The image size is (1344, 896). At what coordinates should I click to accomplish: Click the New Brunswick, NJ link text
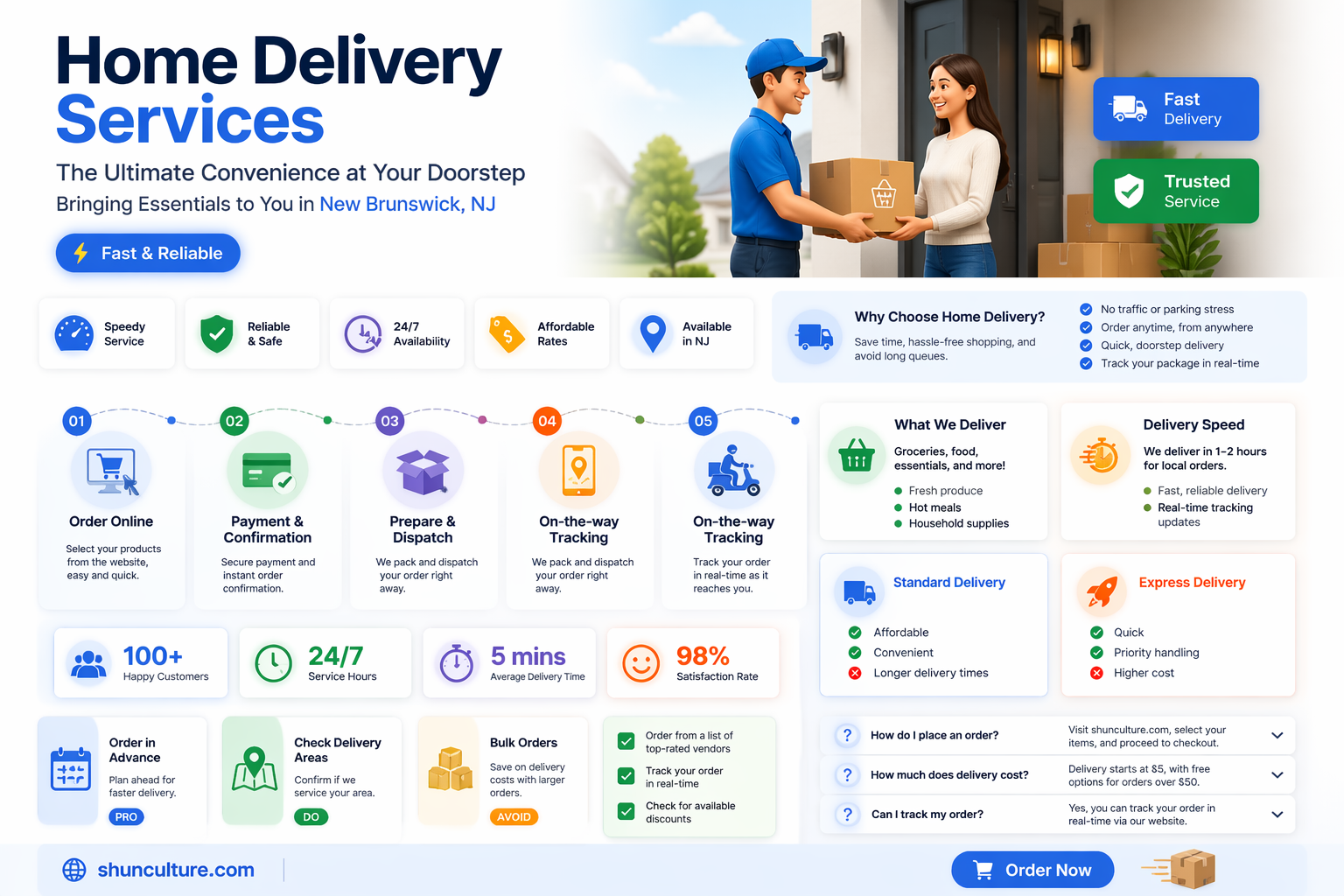click(408, 204)
